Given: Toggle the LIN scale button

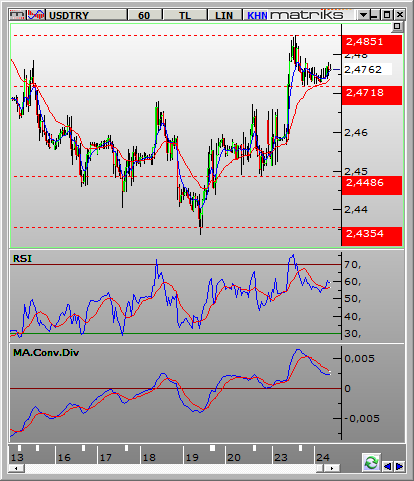Looking at the screenshot, I should pyautogui.click(x=224, y=15).
